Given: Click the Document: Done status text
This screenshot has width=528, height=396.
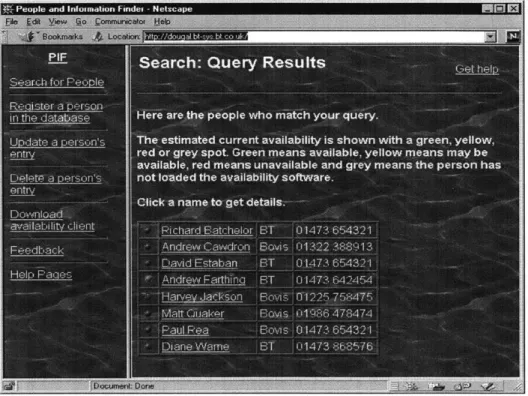Looking at the screenshot, I should tap(124, 386).
